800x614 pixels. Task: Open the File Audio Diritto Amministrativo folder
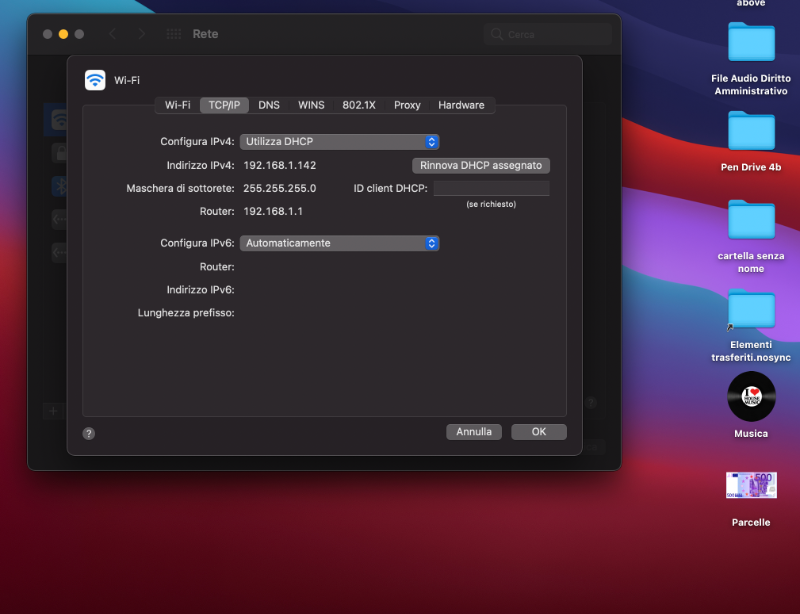coord(751,42)
